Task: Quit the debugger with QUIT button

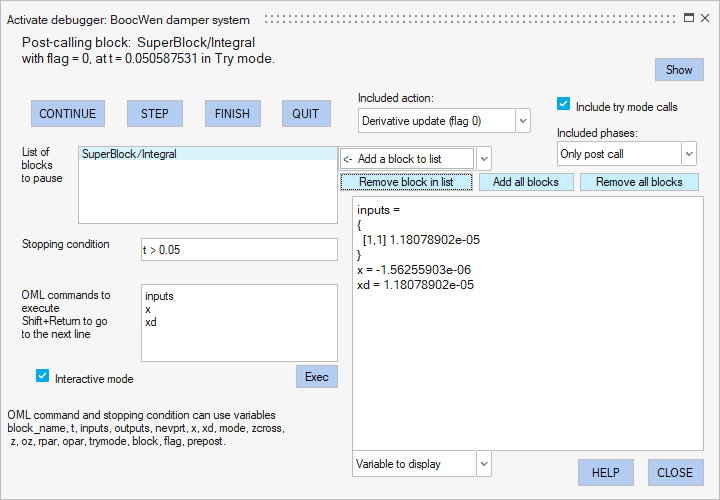Action: [x=305, y=113]
